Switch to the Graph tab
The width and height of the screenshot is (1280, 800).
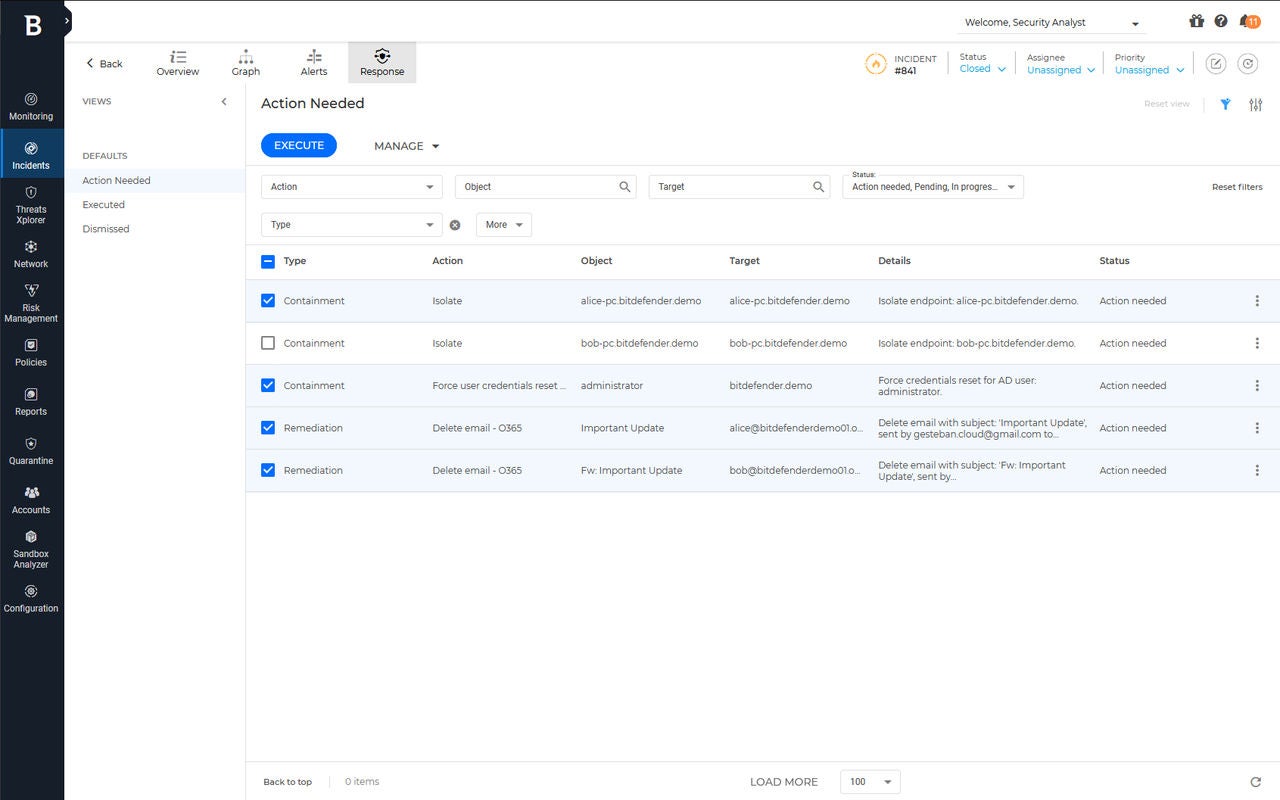(x=246, y=63)
